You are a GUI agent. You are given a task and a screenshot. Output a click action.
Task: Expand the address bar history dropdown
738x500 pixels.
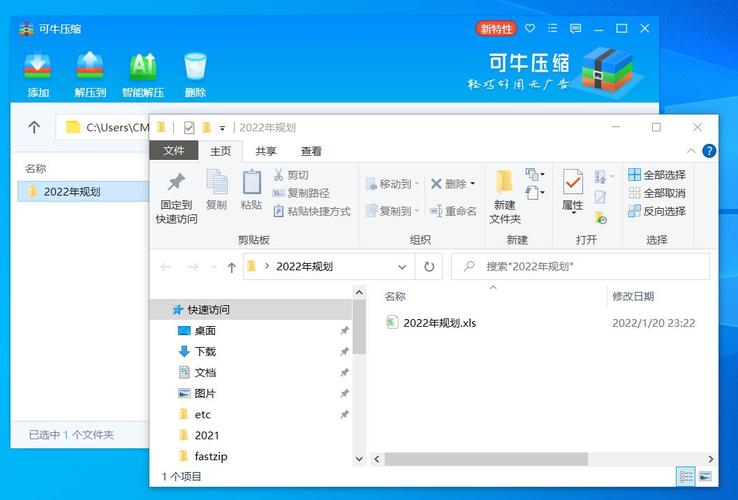coord(402,267)
